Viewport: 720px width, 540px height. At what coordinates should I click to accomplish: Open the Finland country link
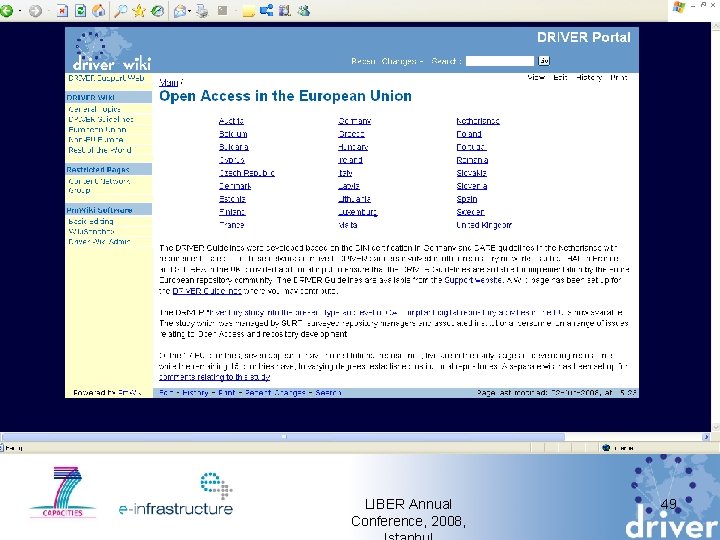tap(232, 212)
